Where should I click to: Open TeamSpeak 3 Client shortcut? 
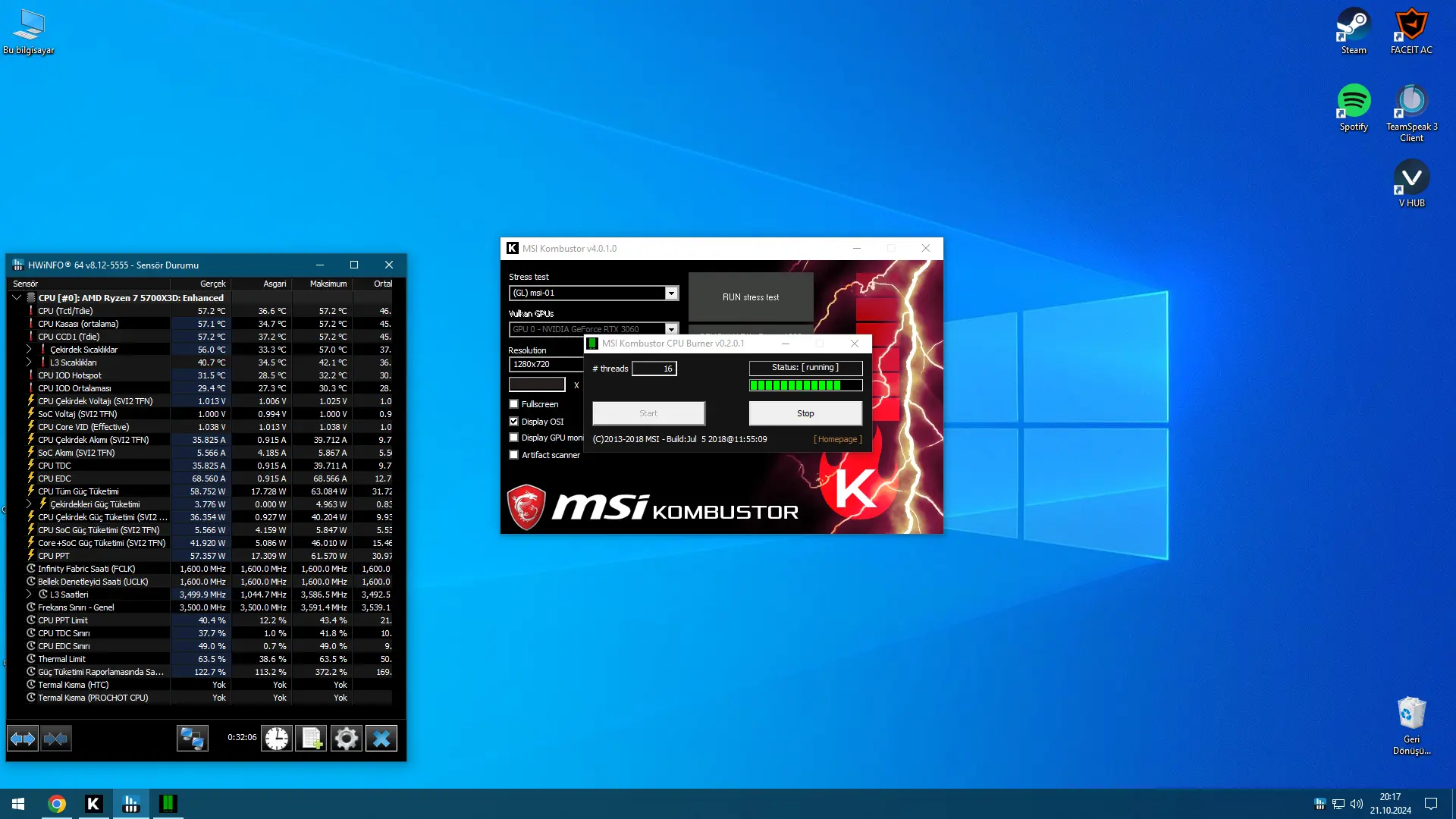click(1411, 114)
